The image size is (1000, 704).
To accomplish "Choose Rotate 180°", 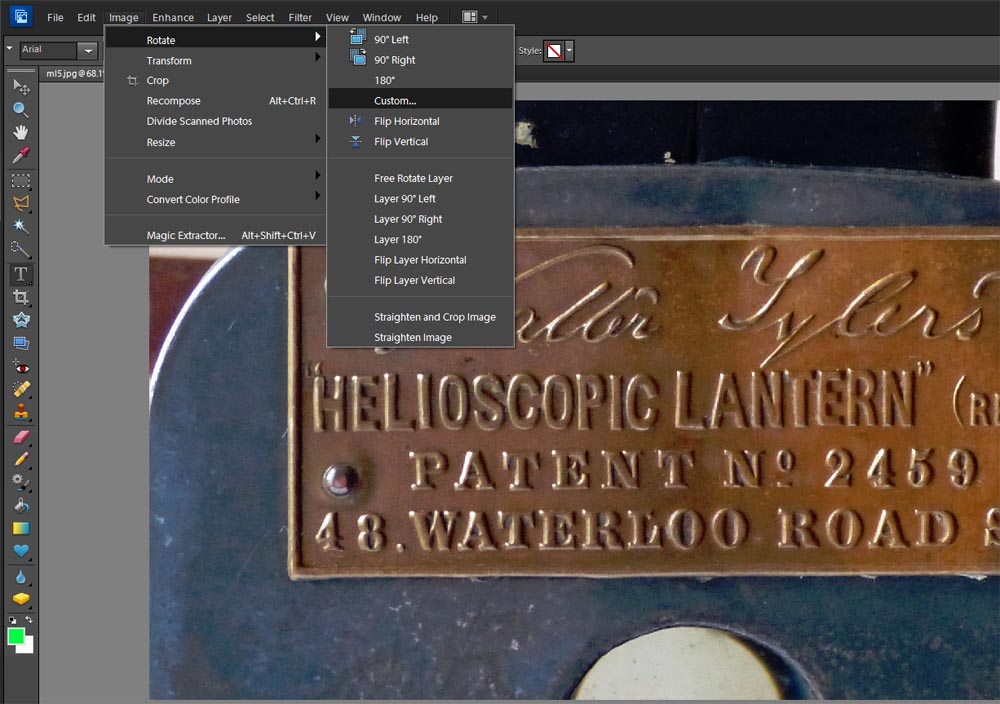I will 420,80.
